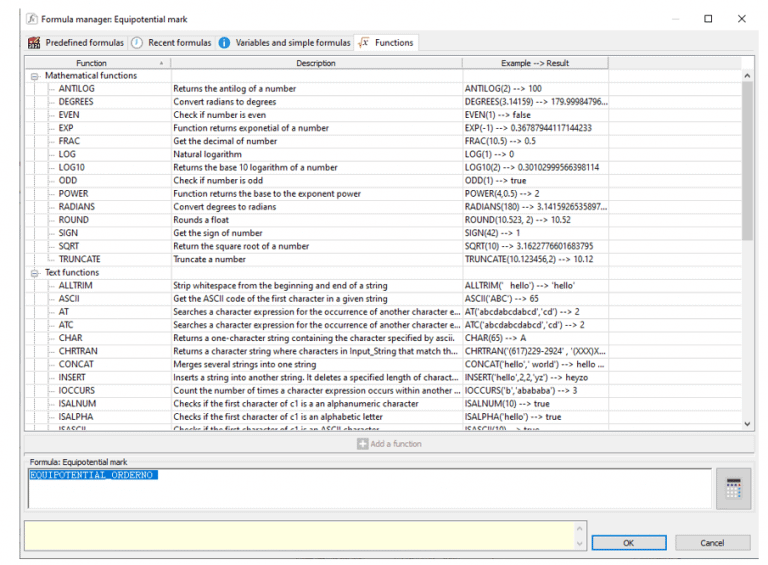Select the SQRT function
The width and height of the screenshot is (768, 565).
click(69, 246)
